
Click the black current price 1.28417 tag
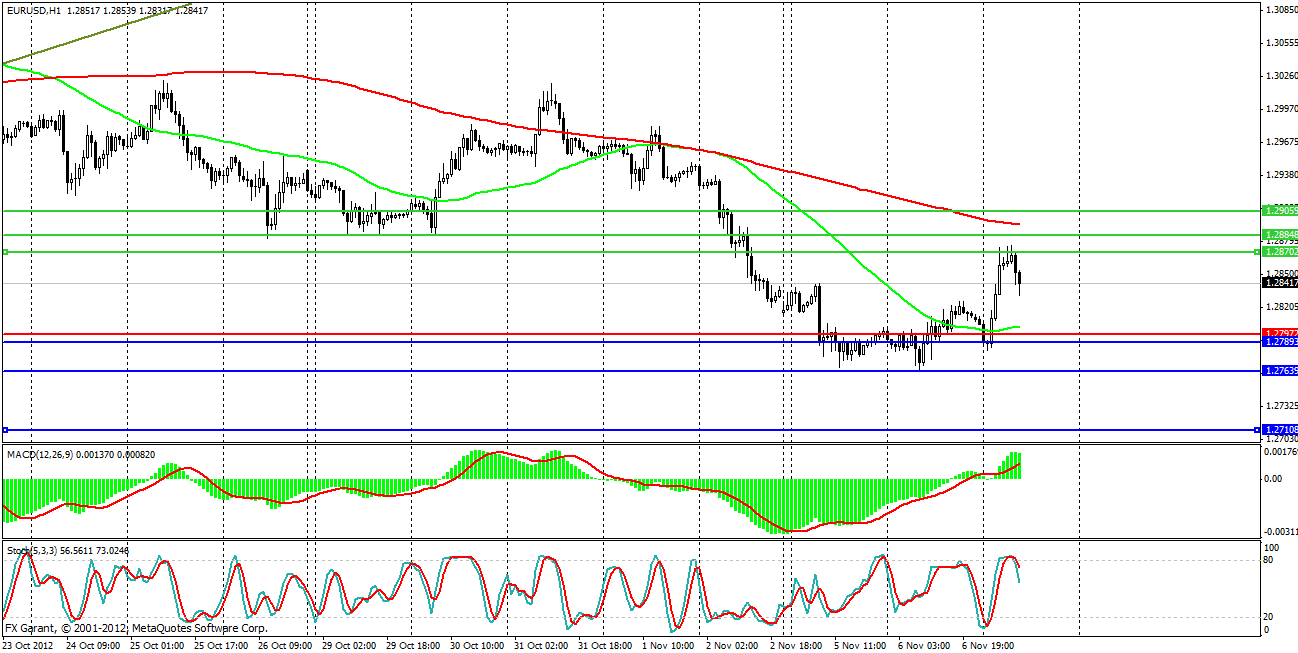(1280, 284)
